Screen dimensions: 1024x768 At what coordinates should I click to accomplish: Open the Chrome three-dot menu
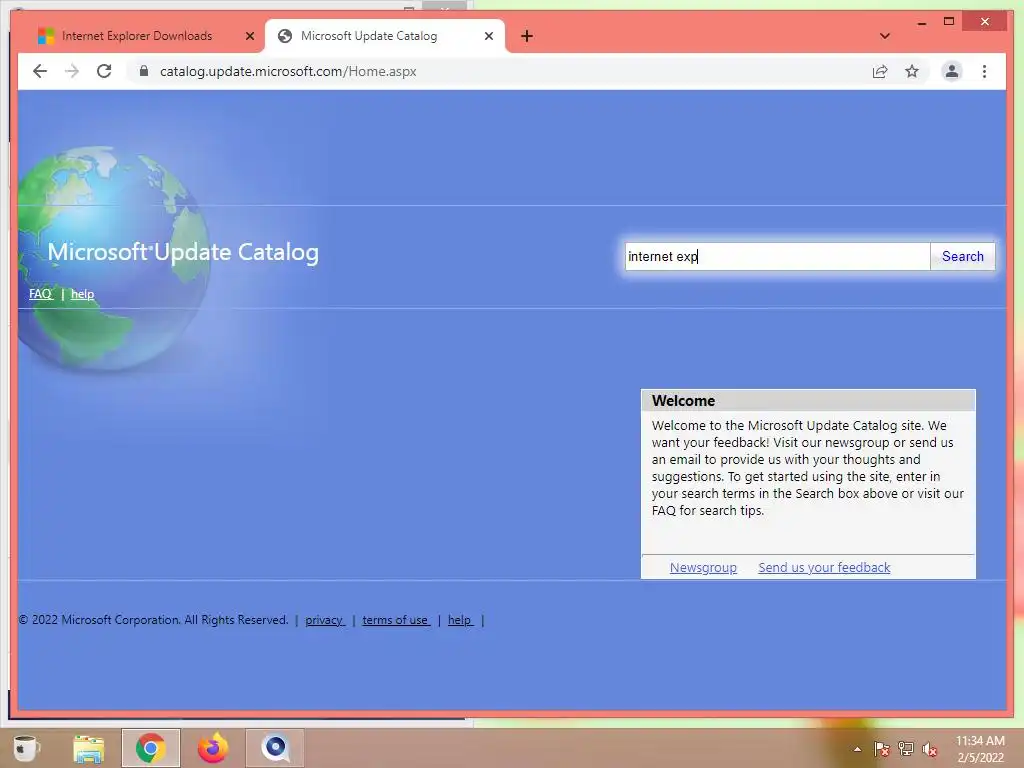(x=984, y=71)
